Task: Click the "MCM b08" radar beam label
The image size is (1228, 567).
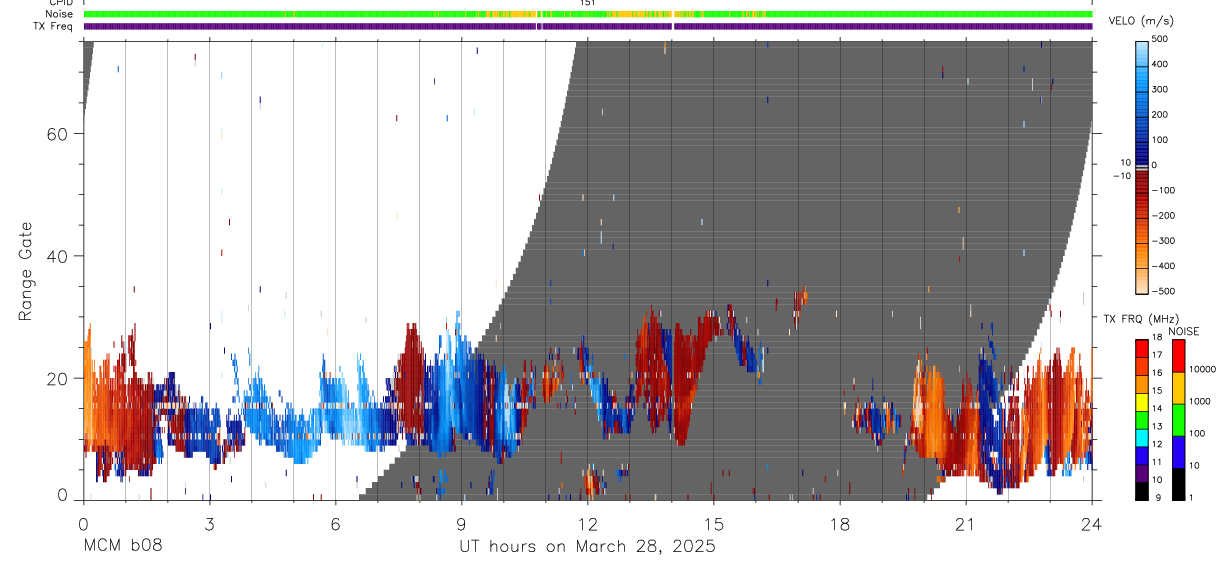Action: [123, 546]
